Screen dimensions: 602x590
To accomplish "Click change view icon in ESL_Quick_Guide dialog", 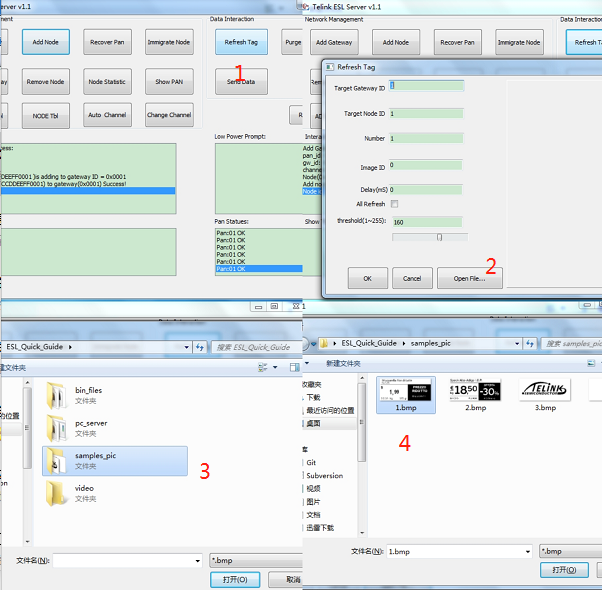I will click(x=263, y=367).
